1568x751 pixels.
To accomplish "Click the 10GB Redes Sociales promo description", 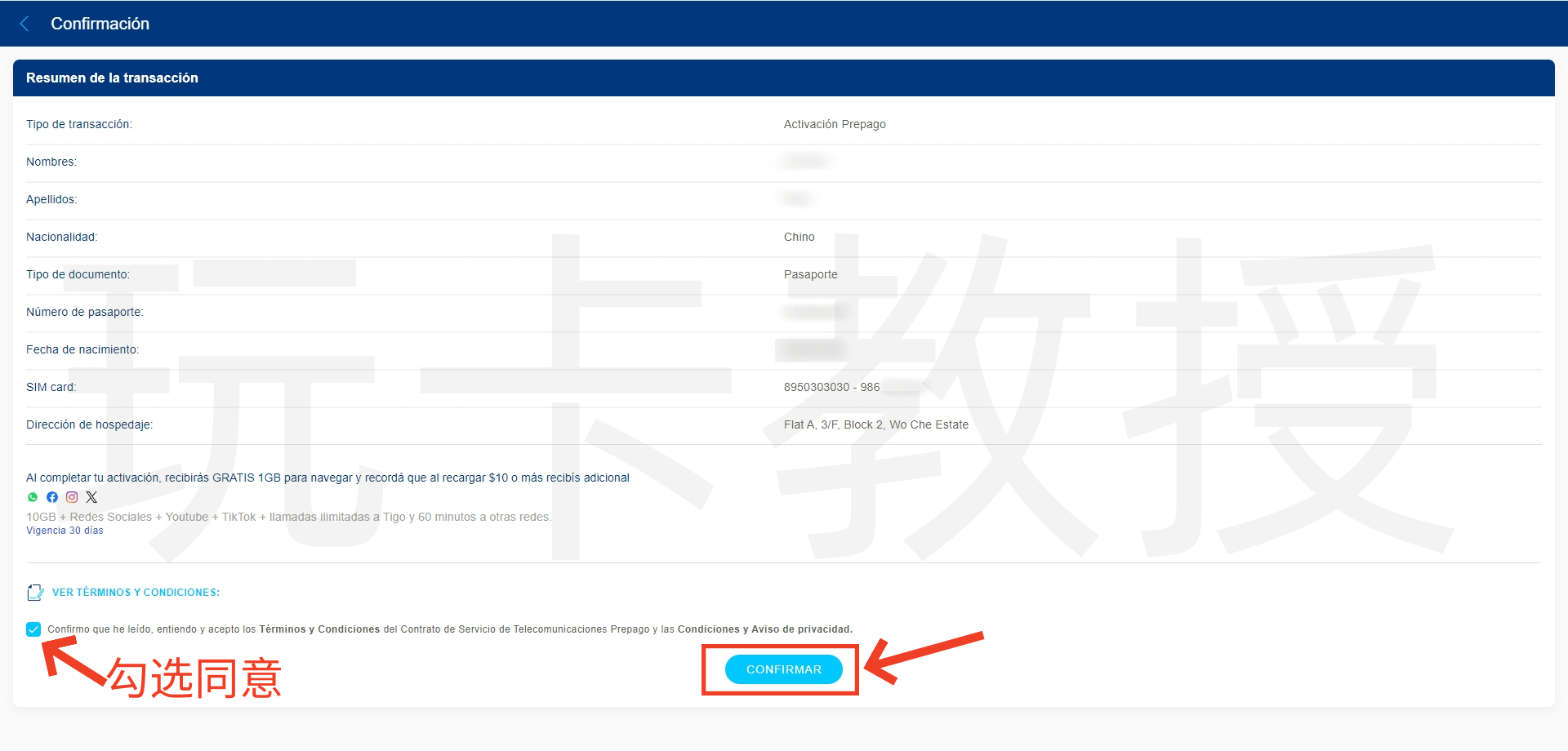I will [288, 517].
